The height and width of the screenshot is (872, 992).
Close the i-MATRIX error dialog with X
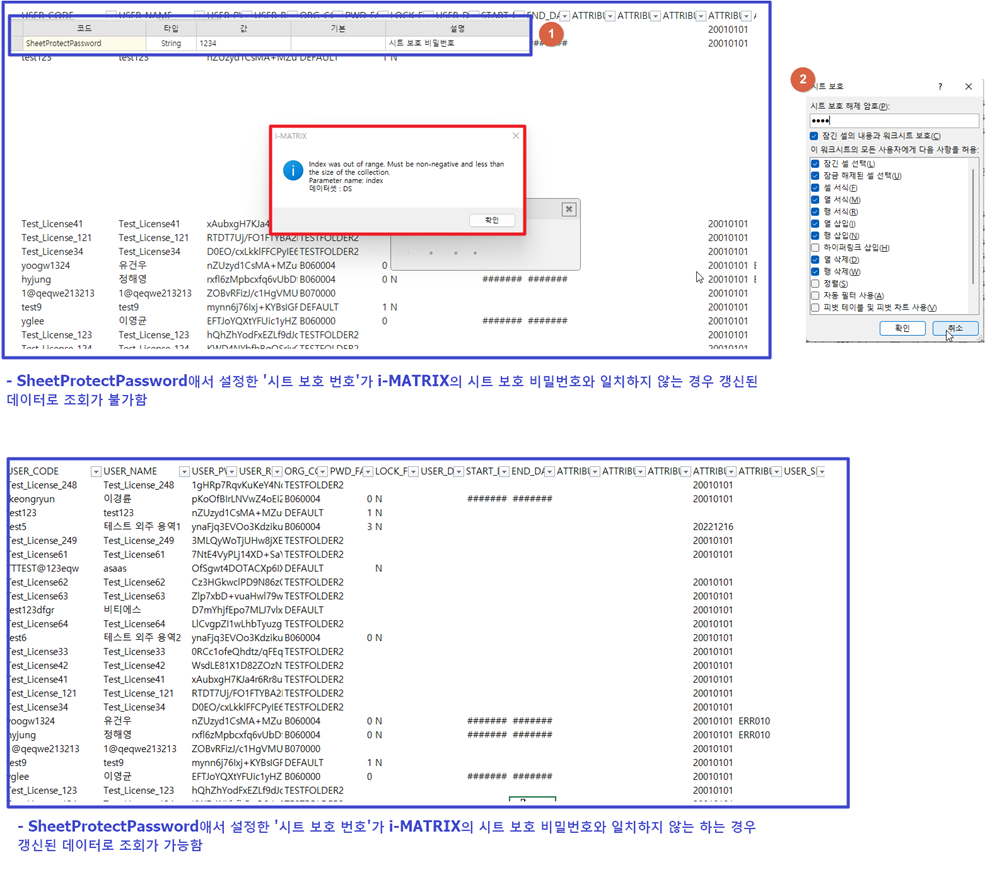(x=516, y=136)
